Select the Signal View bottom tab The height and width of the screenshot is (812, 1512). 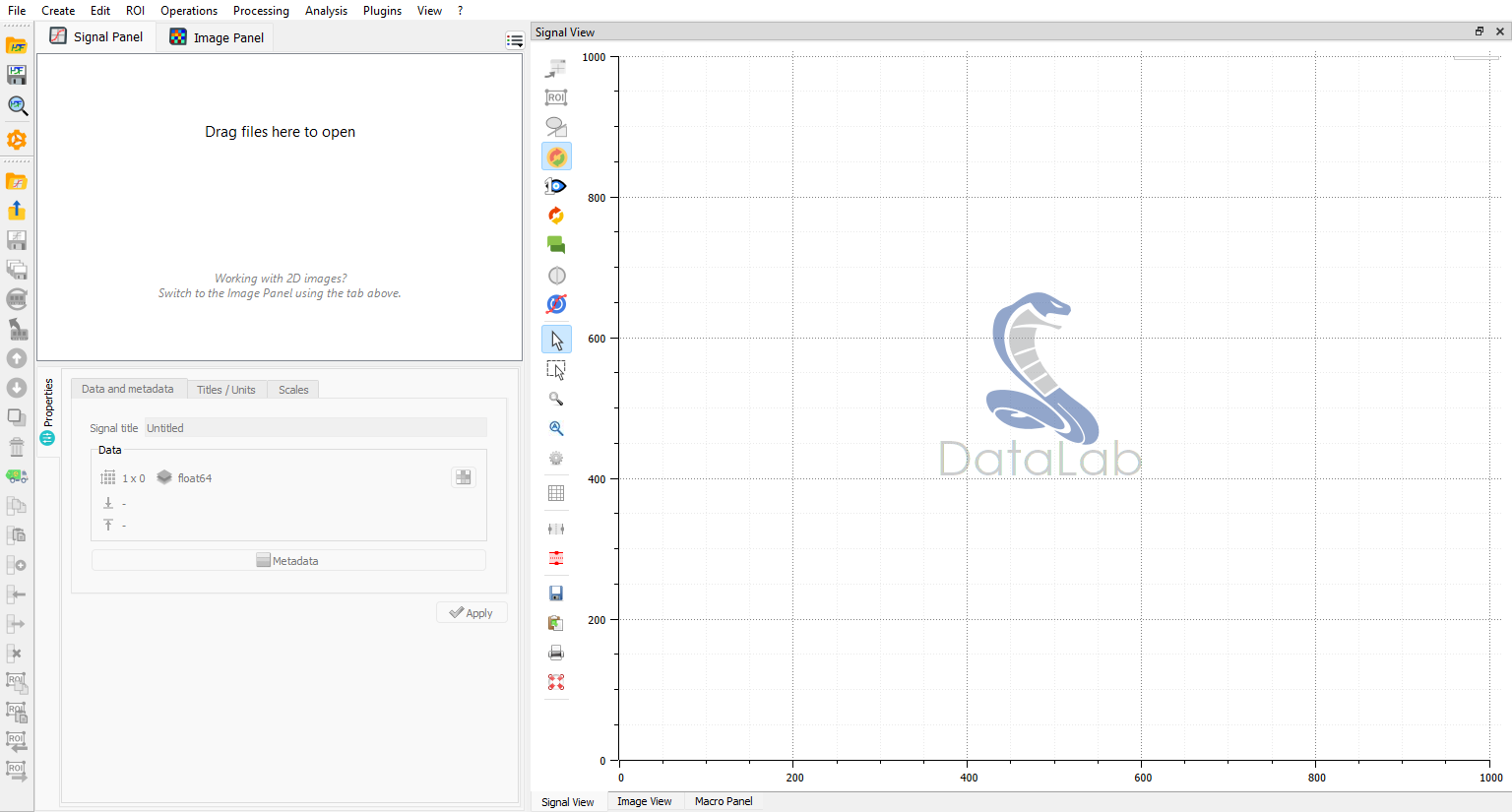coord(568,802)
